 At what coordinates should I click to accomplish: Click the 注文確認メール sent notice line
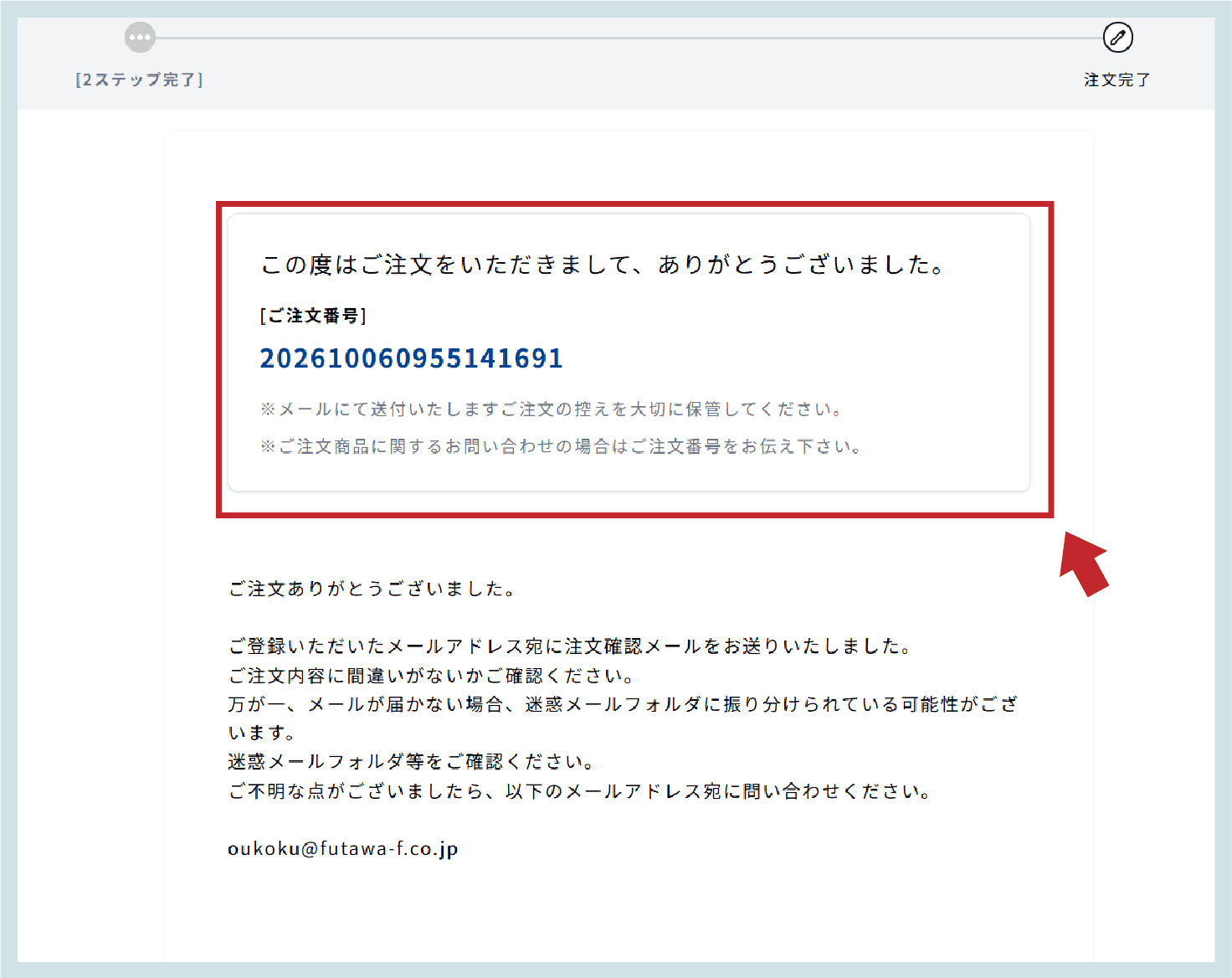click(x=570, y=646)
